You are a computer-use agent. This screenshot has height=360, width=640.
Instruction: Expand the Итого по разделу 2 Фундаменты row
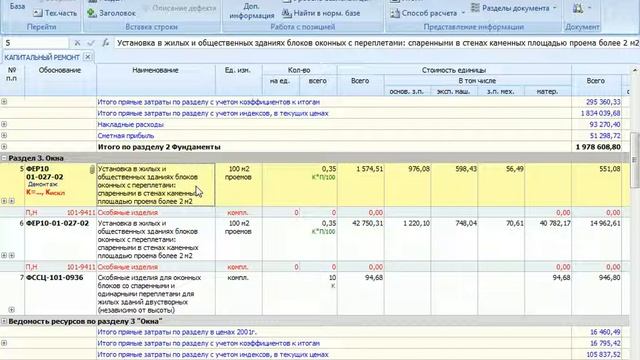(4, 146)
